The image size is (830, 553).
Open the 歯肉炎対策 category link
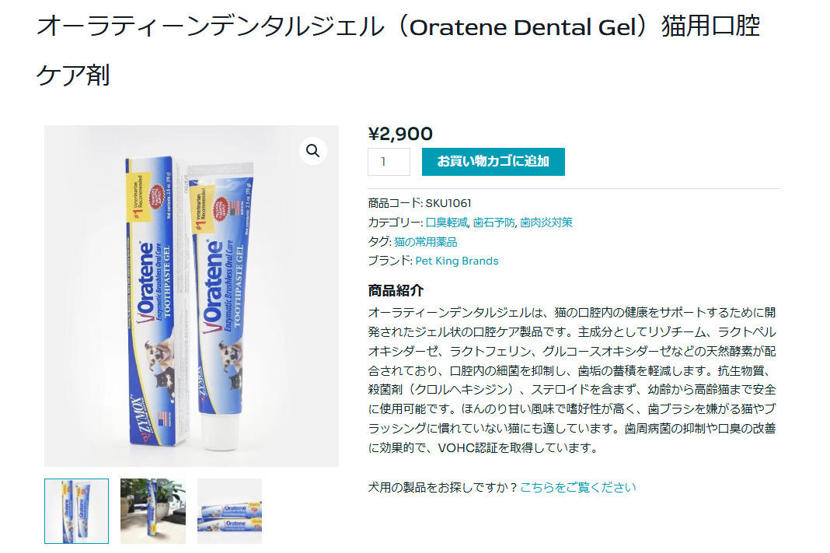coord(546,222)
